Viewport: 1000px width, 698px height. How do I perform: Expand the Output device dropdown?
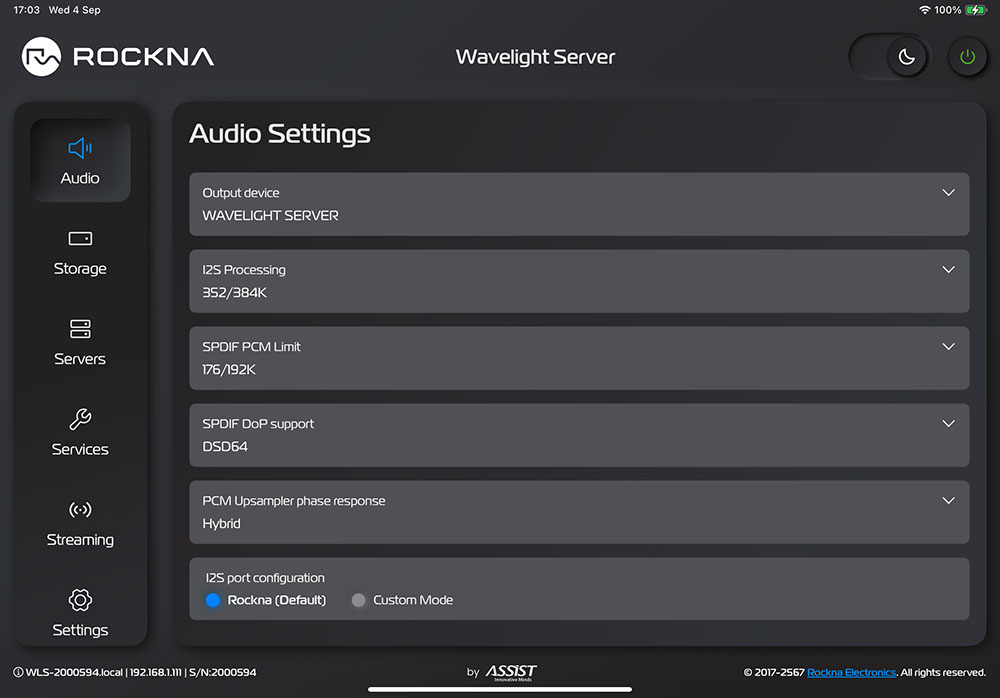(949, 192)
